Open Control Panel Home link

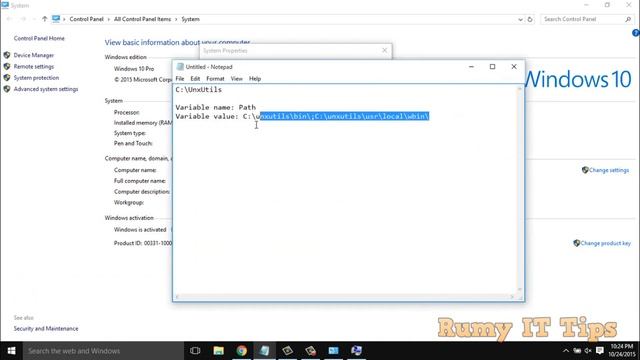pyautogui.click(x=39, y=38)
